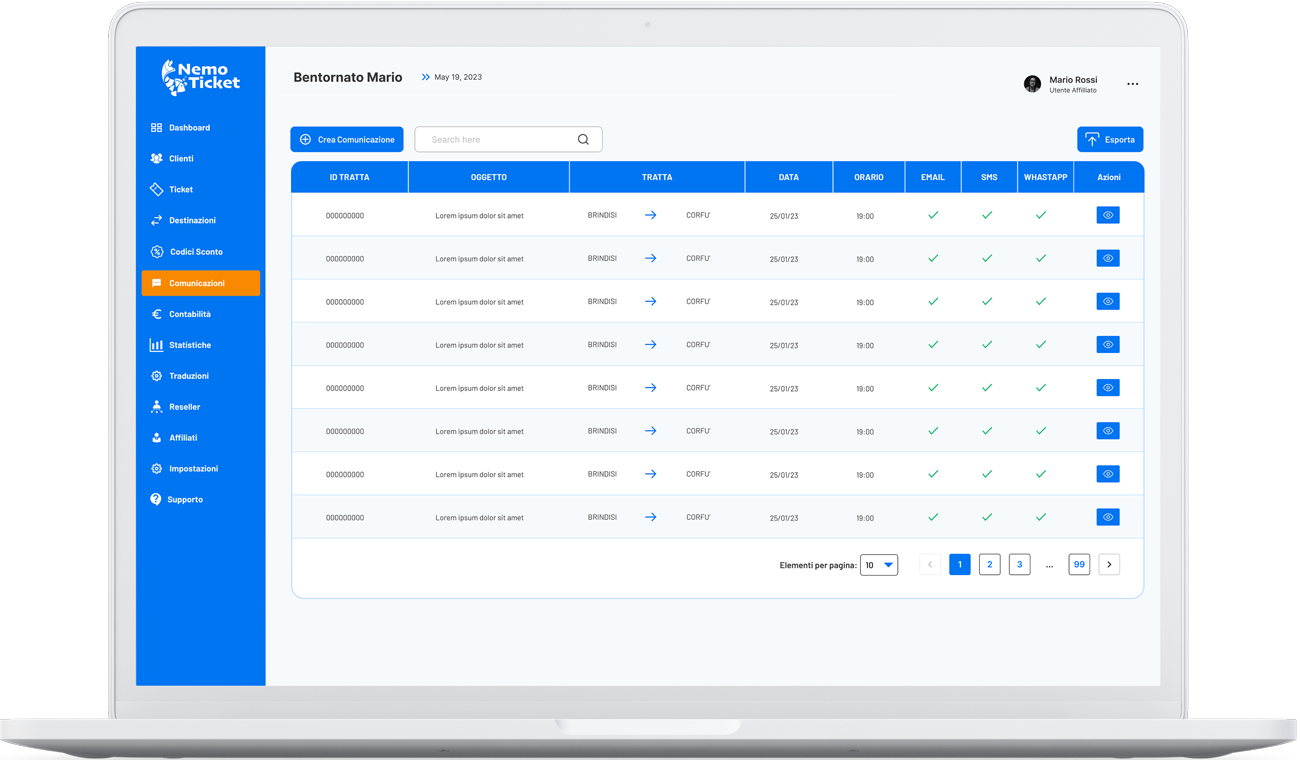Click the double chevron beside the date

click(x=426, y=77)
